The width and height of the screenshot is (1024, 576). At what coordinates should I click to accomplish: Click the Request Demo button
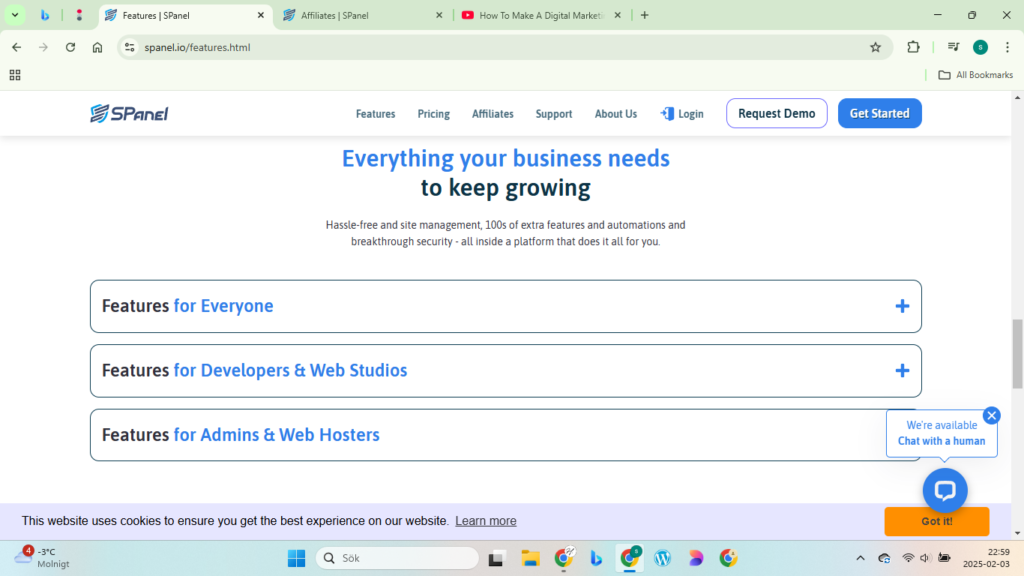[776, 113]
